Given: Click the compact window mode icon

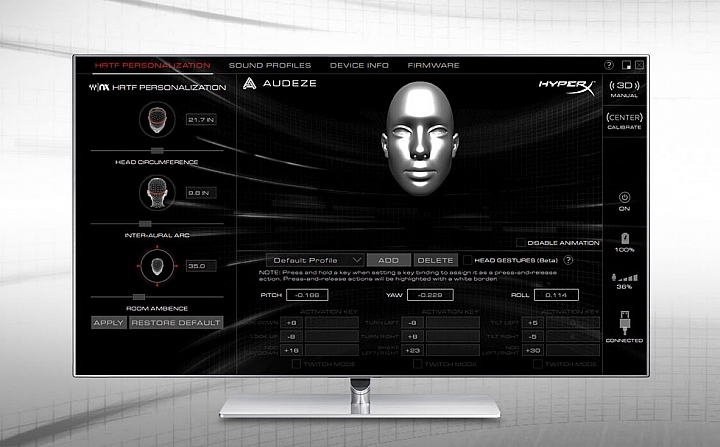Looking at the screenshot, I should (x=626, y=65).
